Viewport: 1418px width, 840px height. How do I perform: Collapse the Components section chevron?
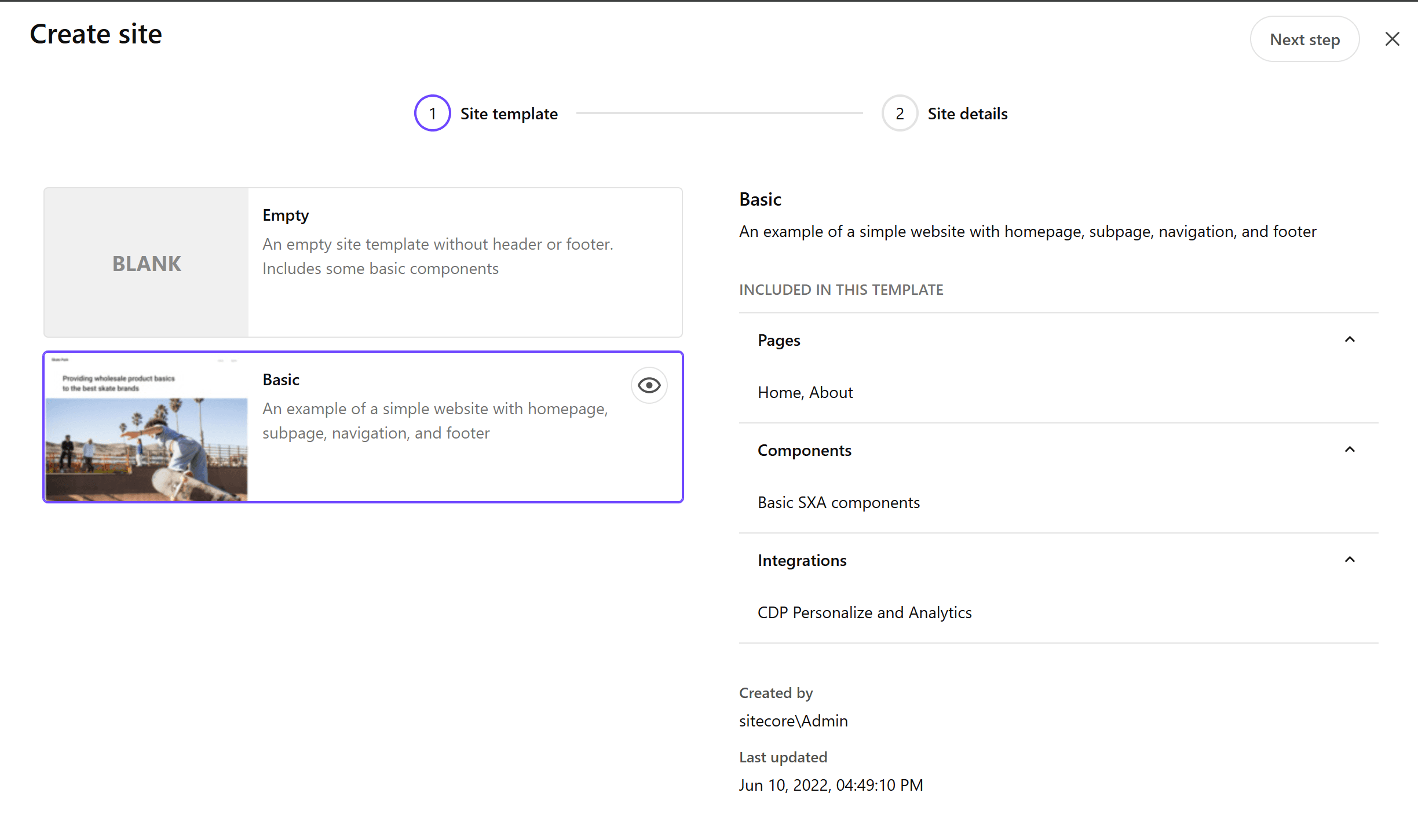point(1349,450)
